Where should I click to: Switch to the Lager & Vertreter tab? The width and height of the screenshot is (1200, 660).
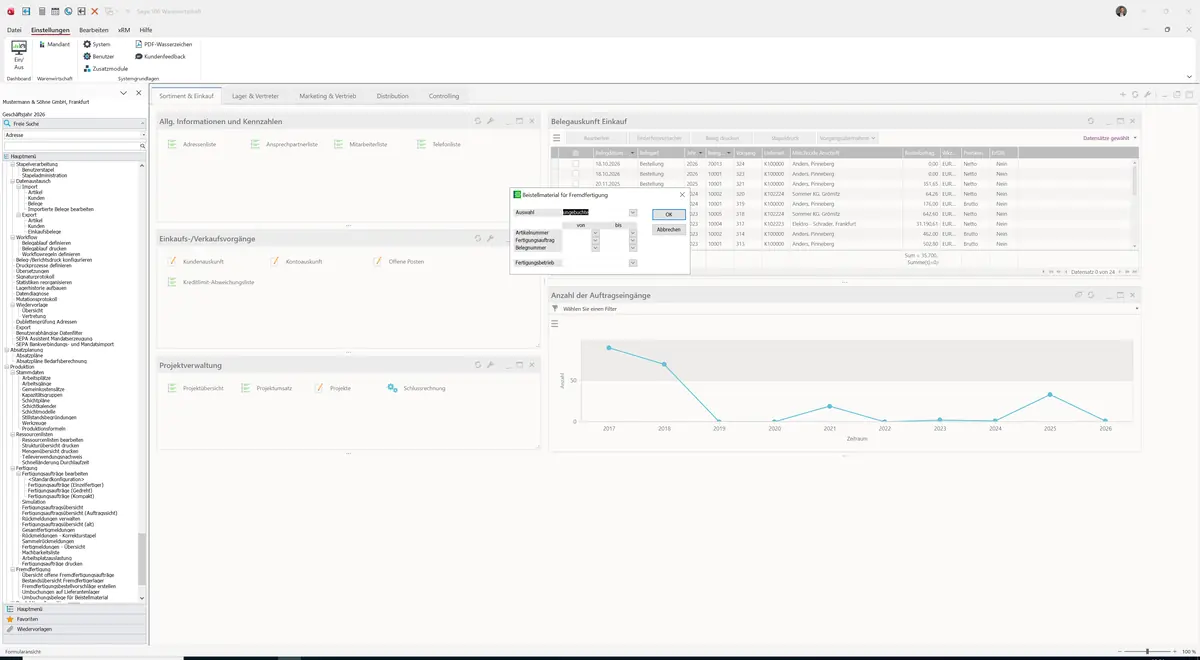point(256,96)
